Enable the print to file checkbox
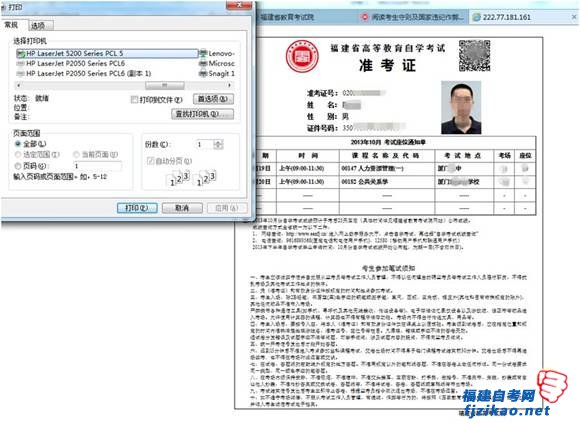 (x=134, y=99)
